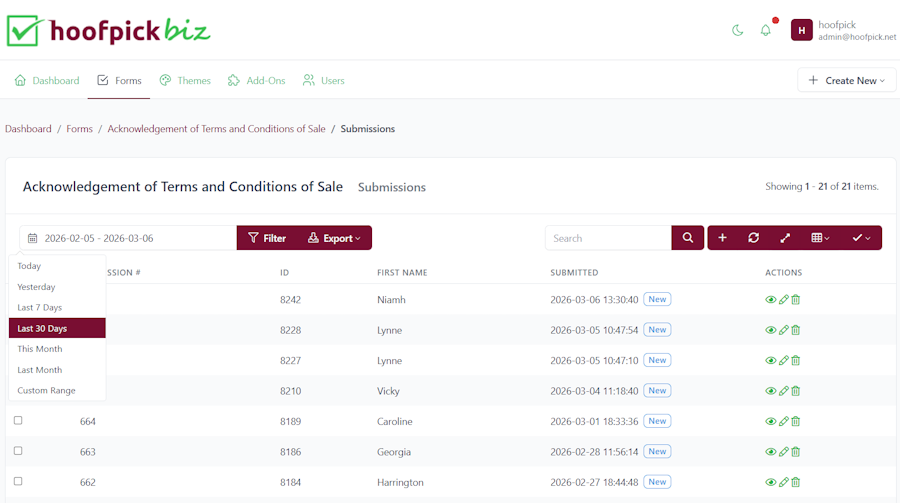Go to Themes tab
The height and width of the screenshot is (503, 900).
click(x=185, y=80)
